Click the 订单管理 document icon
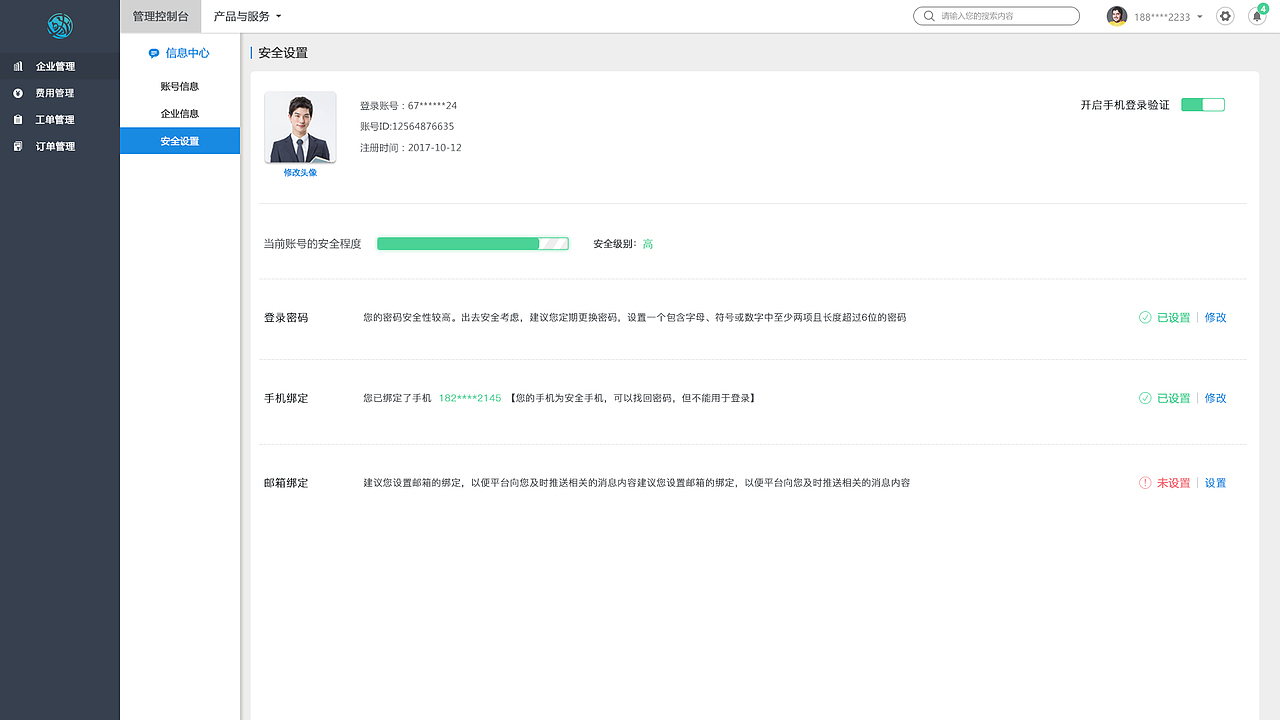Viewport: 1280px width, 720px height. pos(18,146)
